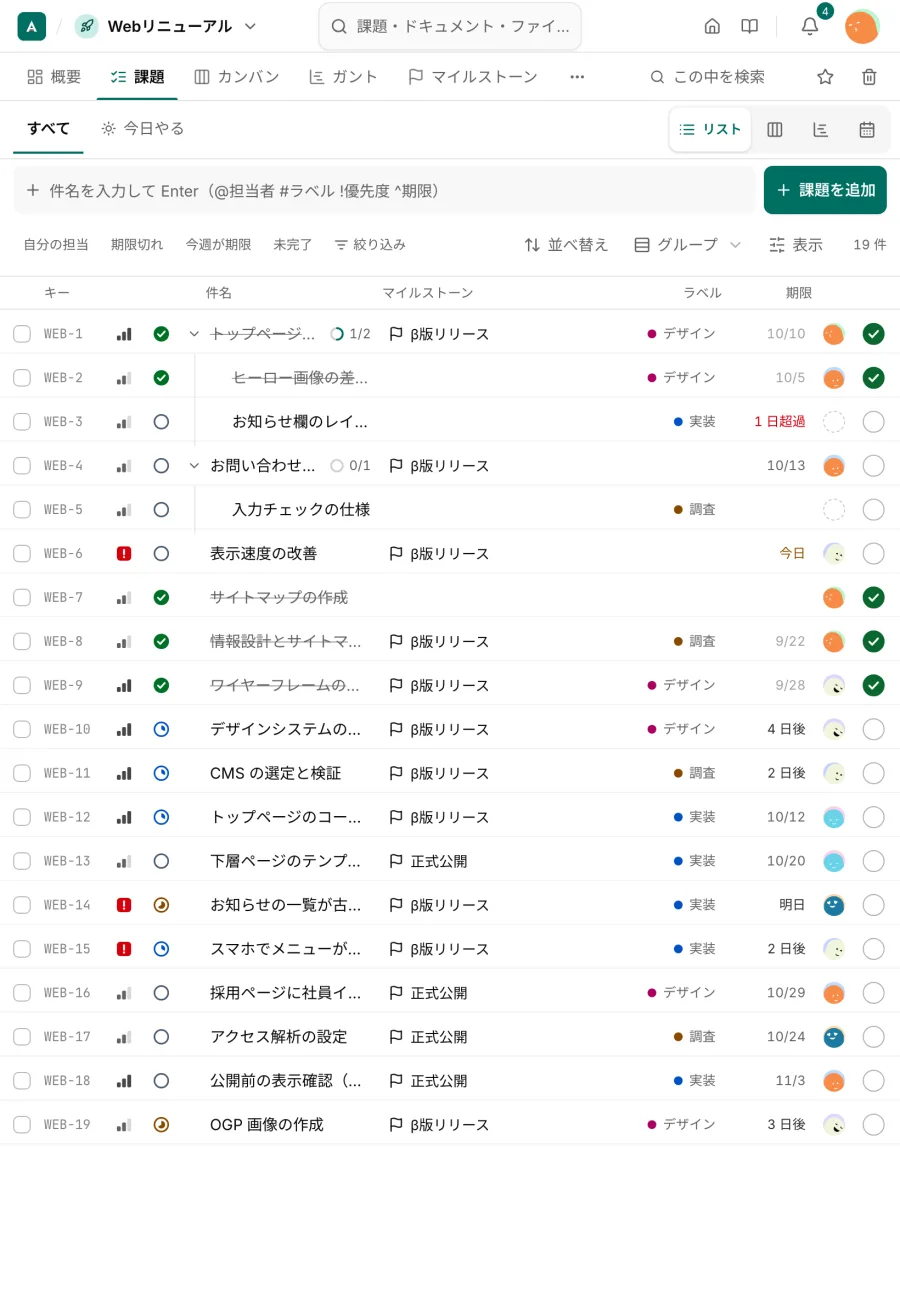This screenshot has height=1296, width=900.
Task: Click urgent priority icon of WEB-6
Action: (x=124, y=553)
